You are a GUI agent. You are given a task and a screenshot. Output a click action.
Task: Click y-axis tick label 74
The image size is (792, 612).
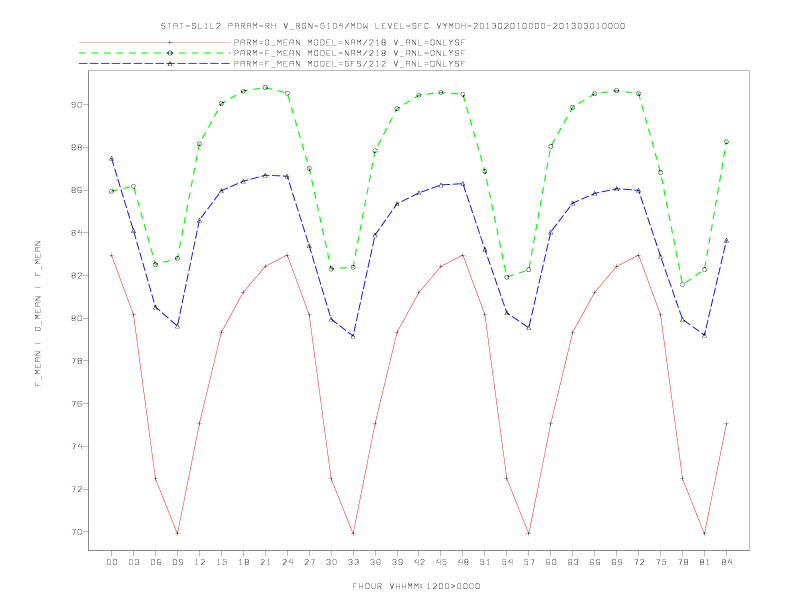(x=77, y=446)
